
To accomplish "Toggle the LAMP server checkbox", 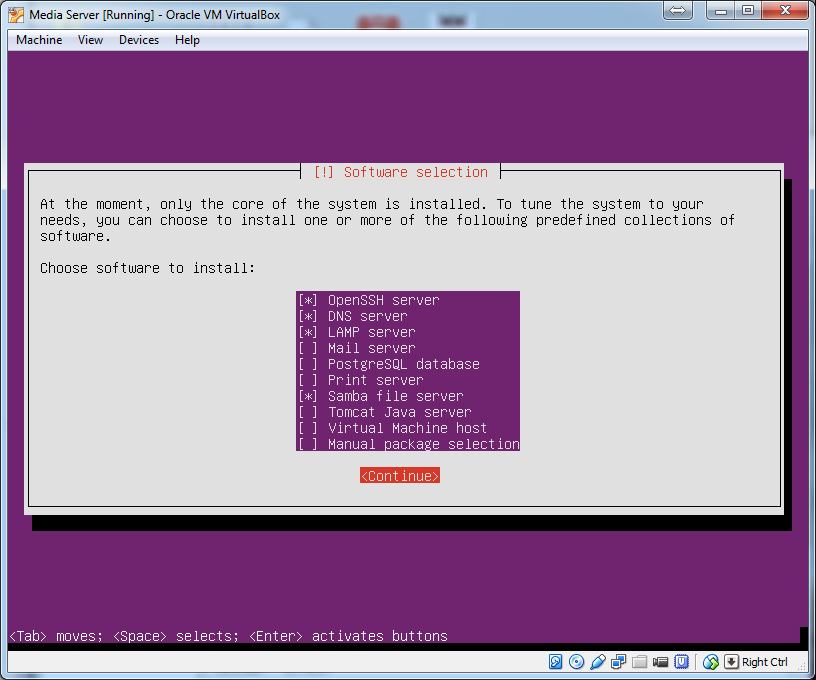I will [x=308, y=332].
